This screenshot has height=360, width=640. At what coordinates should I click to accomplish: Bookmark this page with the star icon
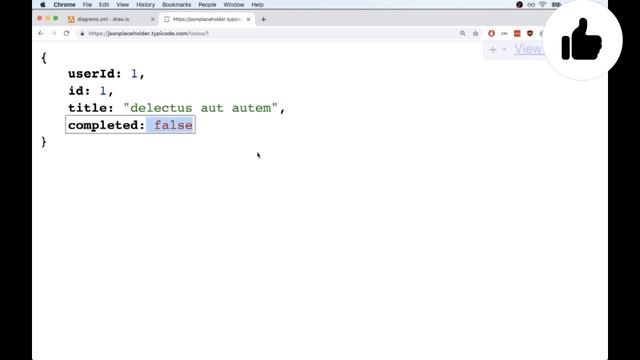pyautogui.click(x=476, y=33)
